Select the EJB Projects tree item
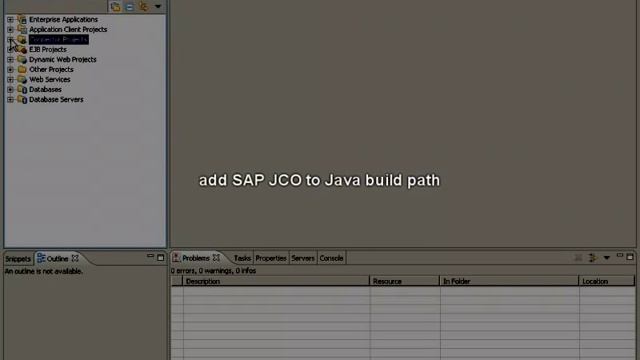This screenshot has height=360, width=640. [x=48, y=49]
